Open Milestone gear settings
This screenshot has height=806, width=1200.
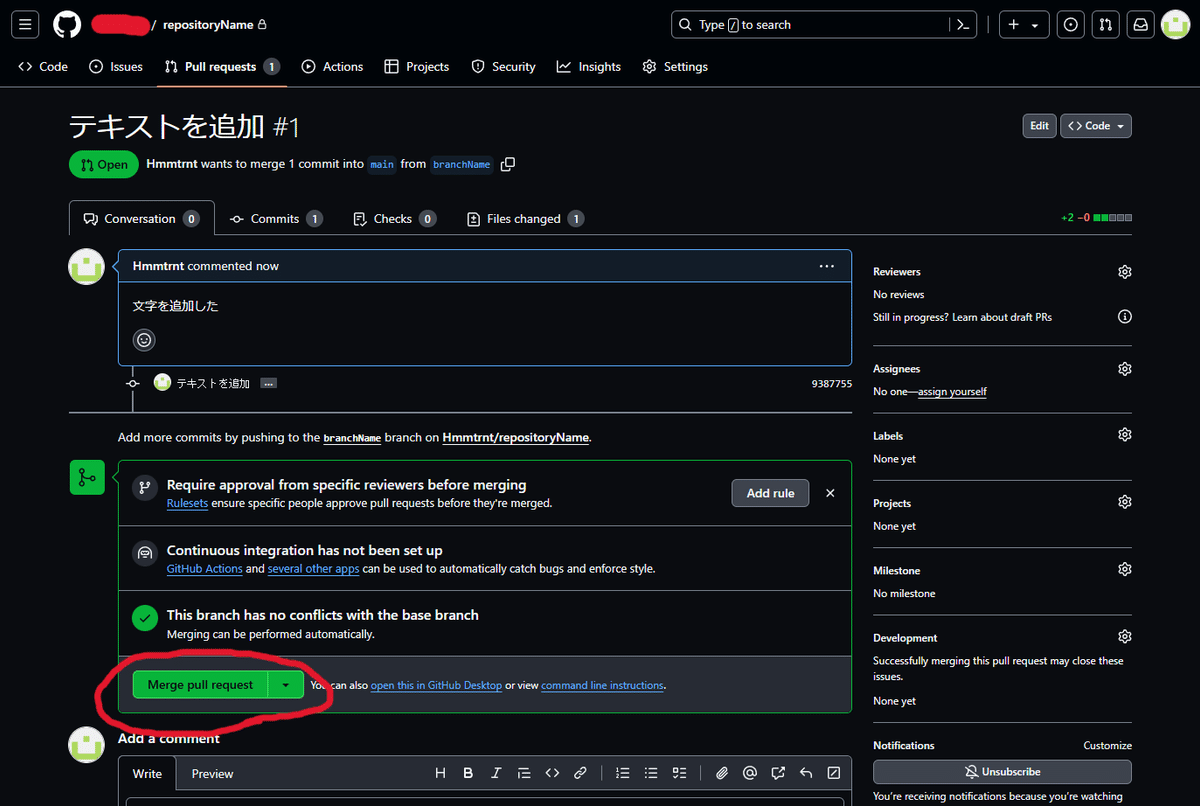tap(1124, 569)
